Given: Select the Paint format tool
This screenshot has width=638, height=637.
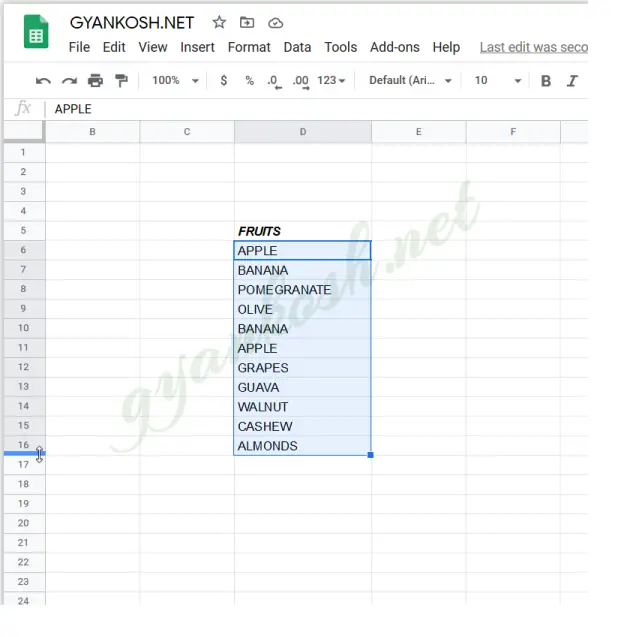Looking at the screenshot, I should coord(121,81).
